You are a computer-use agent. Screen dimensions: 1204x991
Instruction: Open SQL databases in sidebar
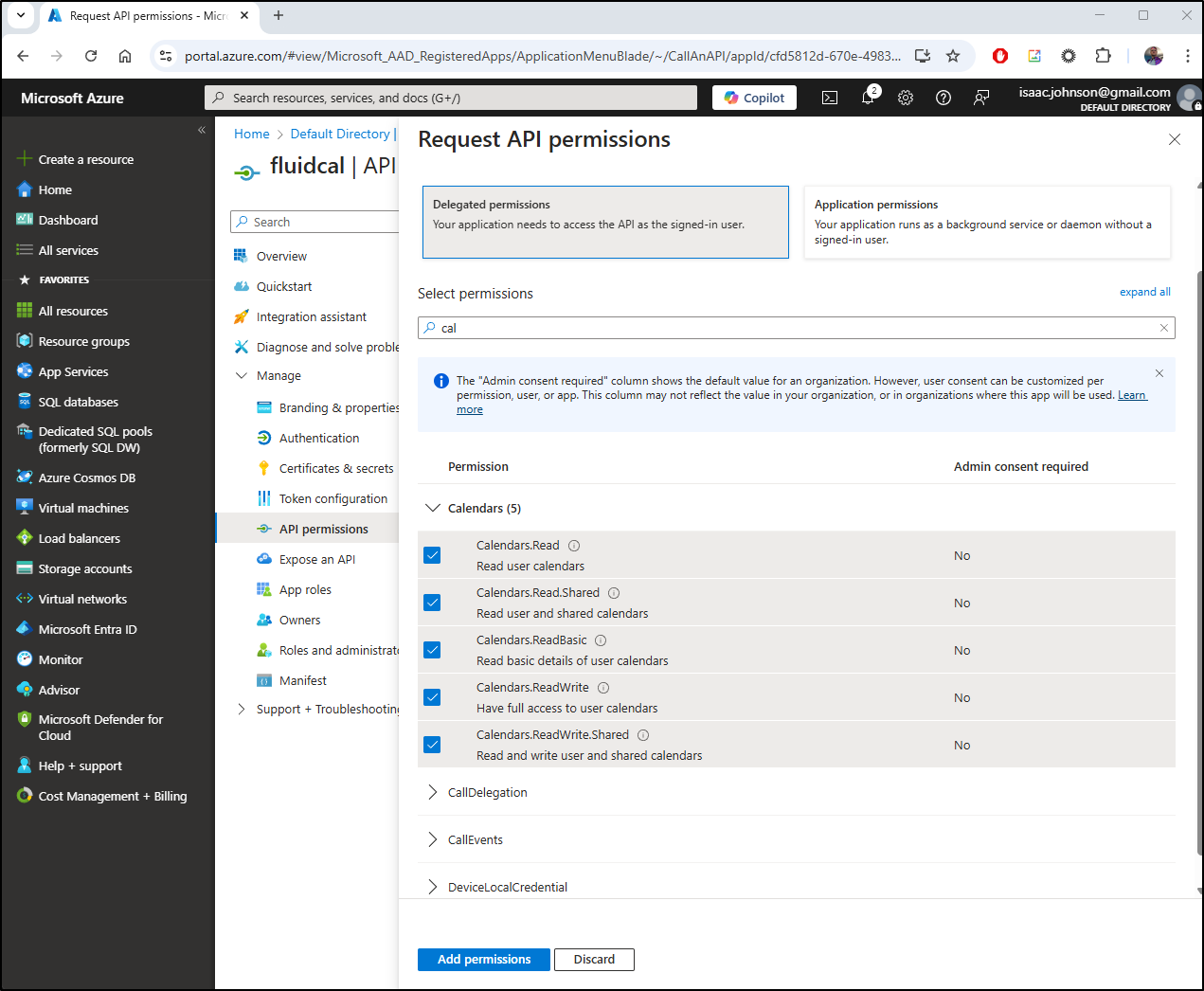[x=78, y=402]
